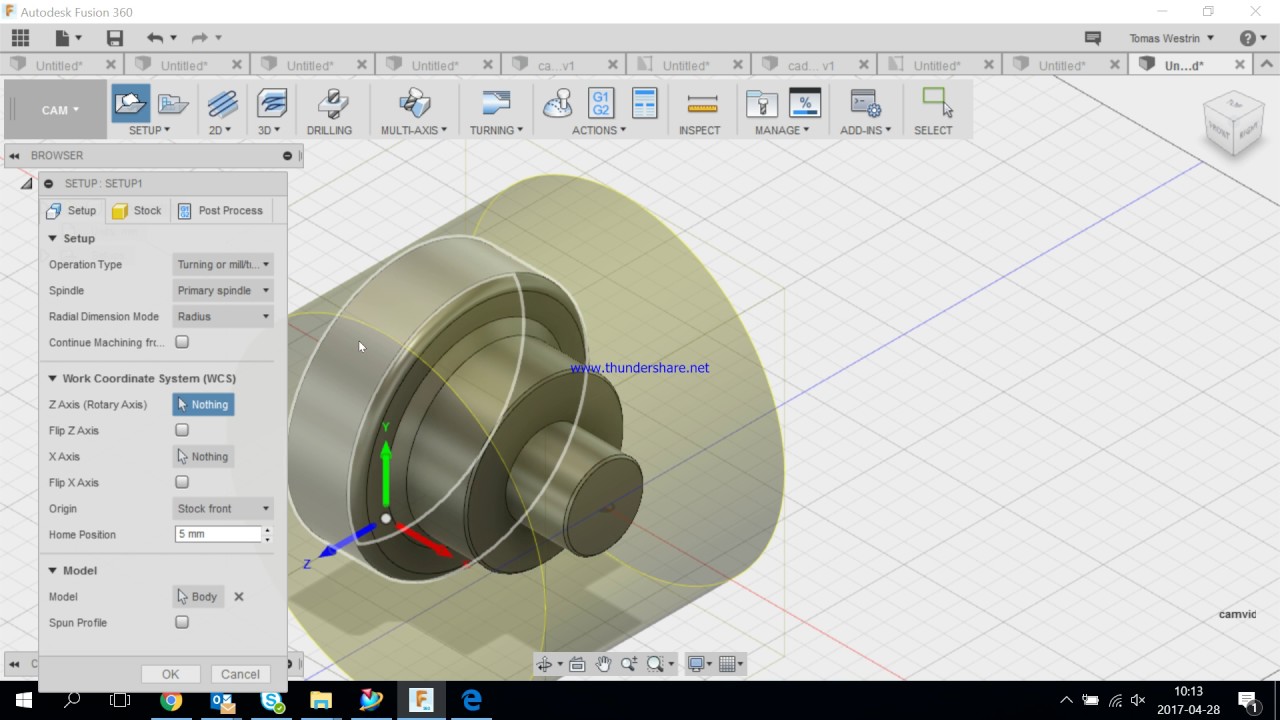Viewport: 1280px width, 720px height.
Task: Enable the Spun Profile checkbox
Action: click(x=182, y=622)
